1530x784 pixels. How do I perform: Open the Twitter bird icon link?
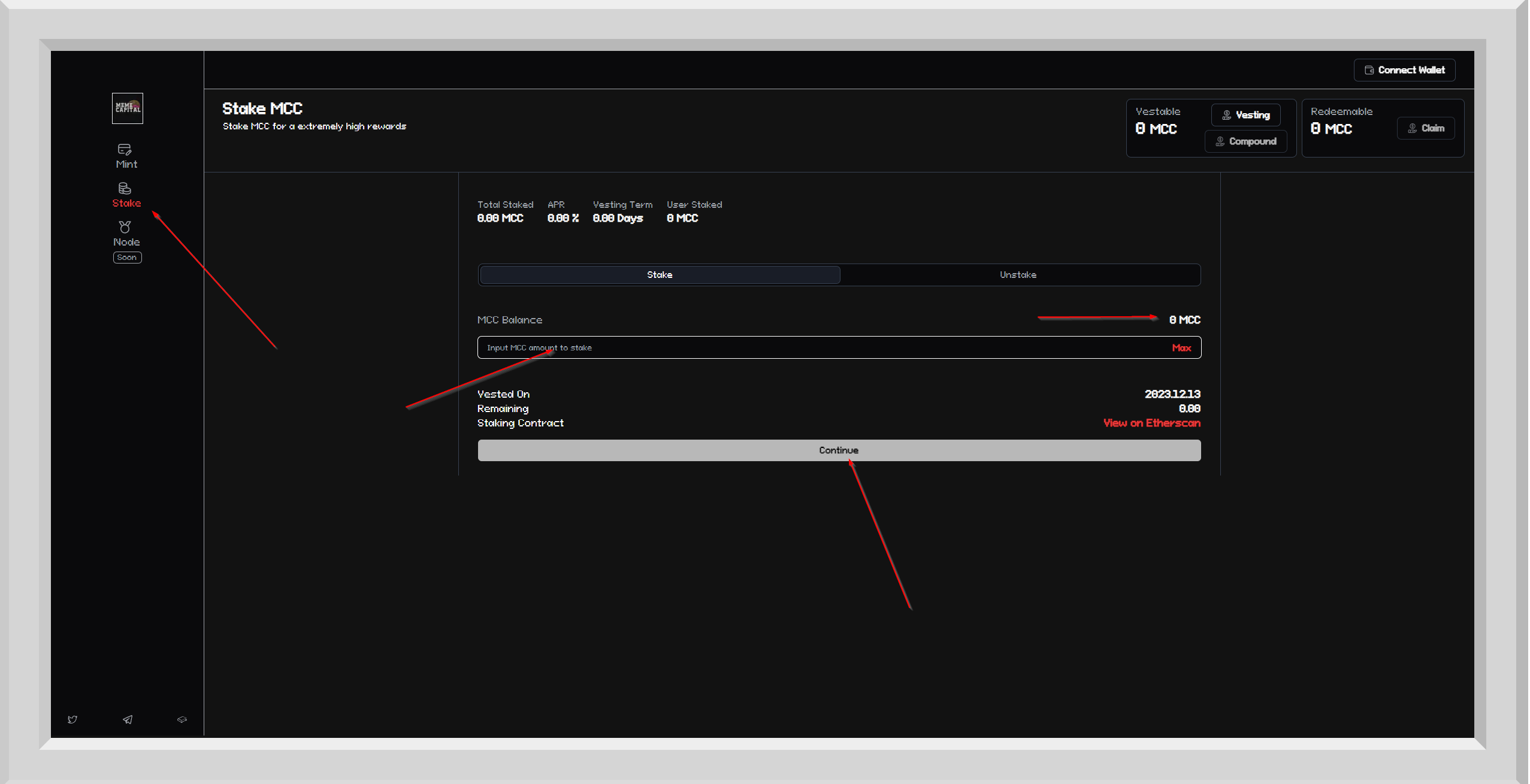[72, 719]
